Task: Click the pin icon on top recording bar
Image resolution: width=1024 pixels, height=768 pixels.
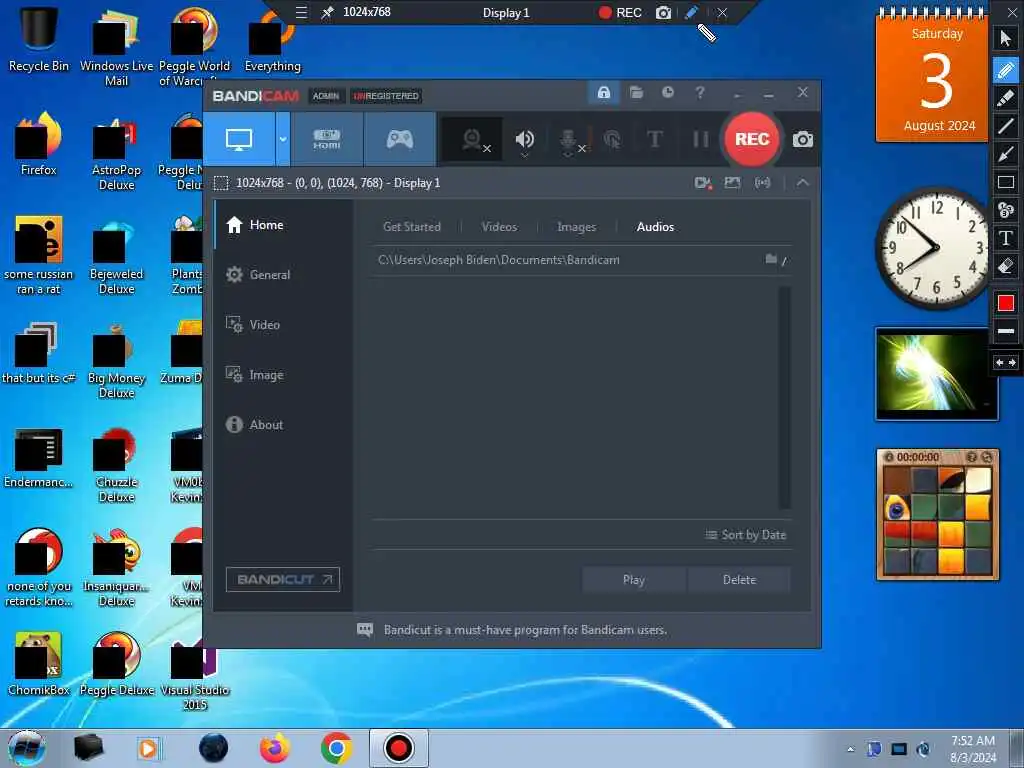Action: pyautogui.click(x=327, y=12)
